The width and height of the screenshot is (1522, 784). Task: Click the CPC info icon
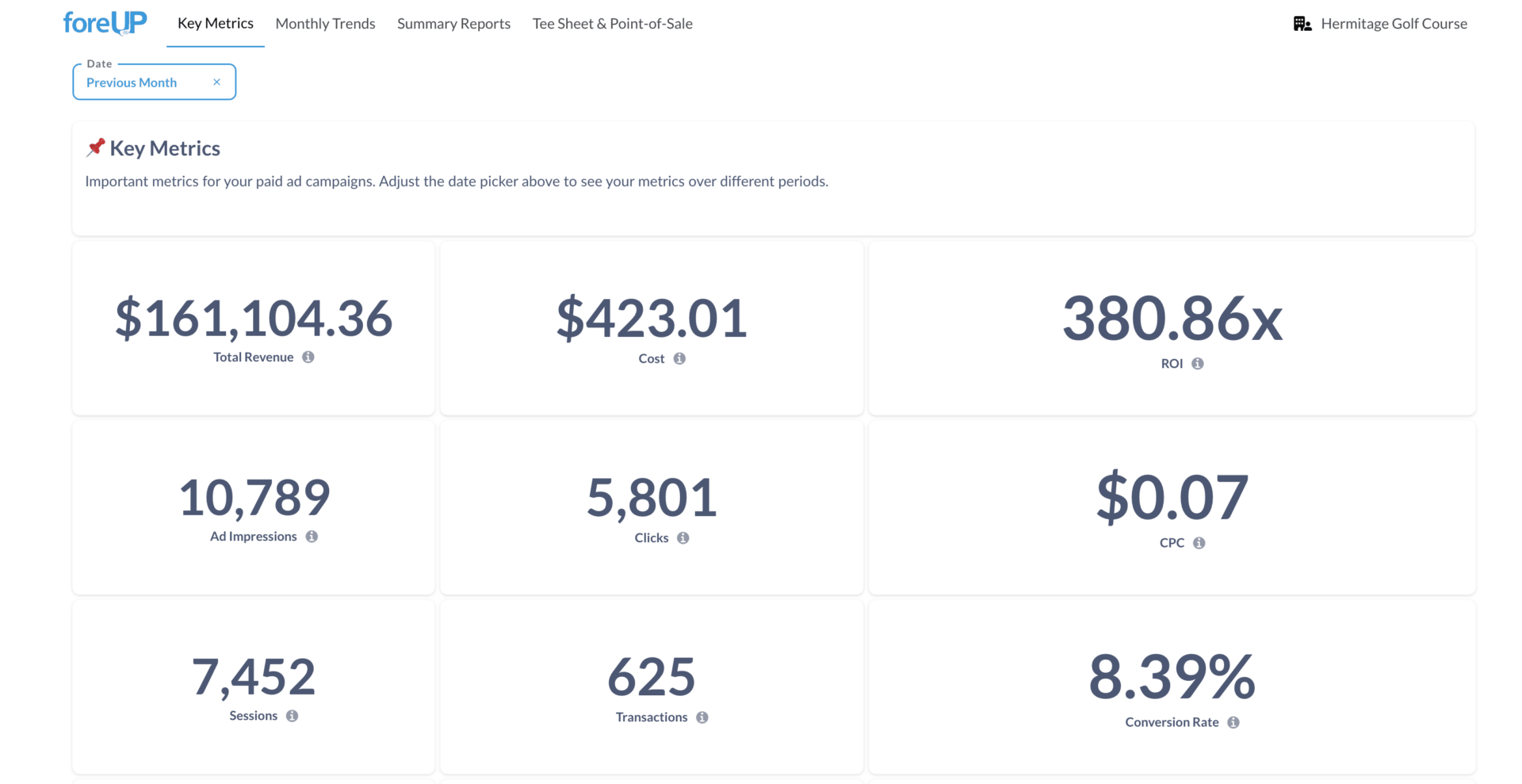pos(1199,543)
